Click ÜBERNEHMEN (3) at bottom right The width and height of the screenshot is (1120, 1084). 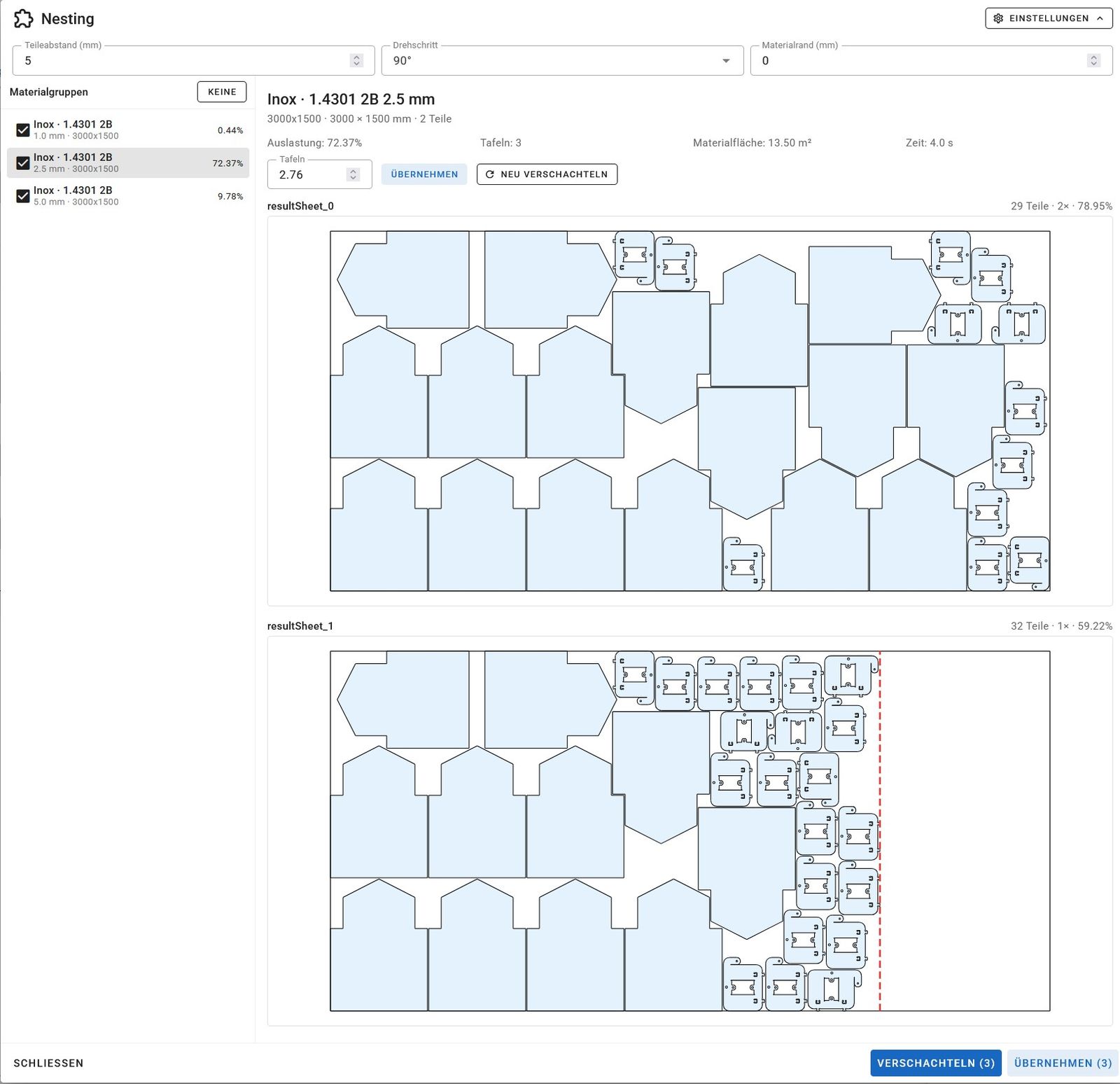(x=1063, y=1063)
